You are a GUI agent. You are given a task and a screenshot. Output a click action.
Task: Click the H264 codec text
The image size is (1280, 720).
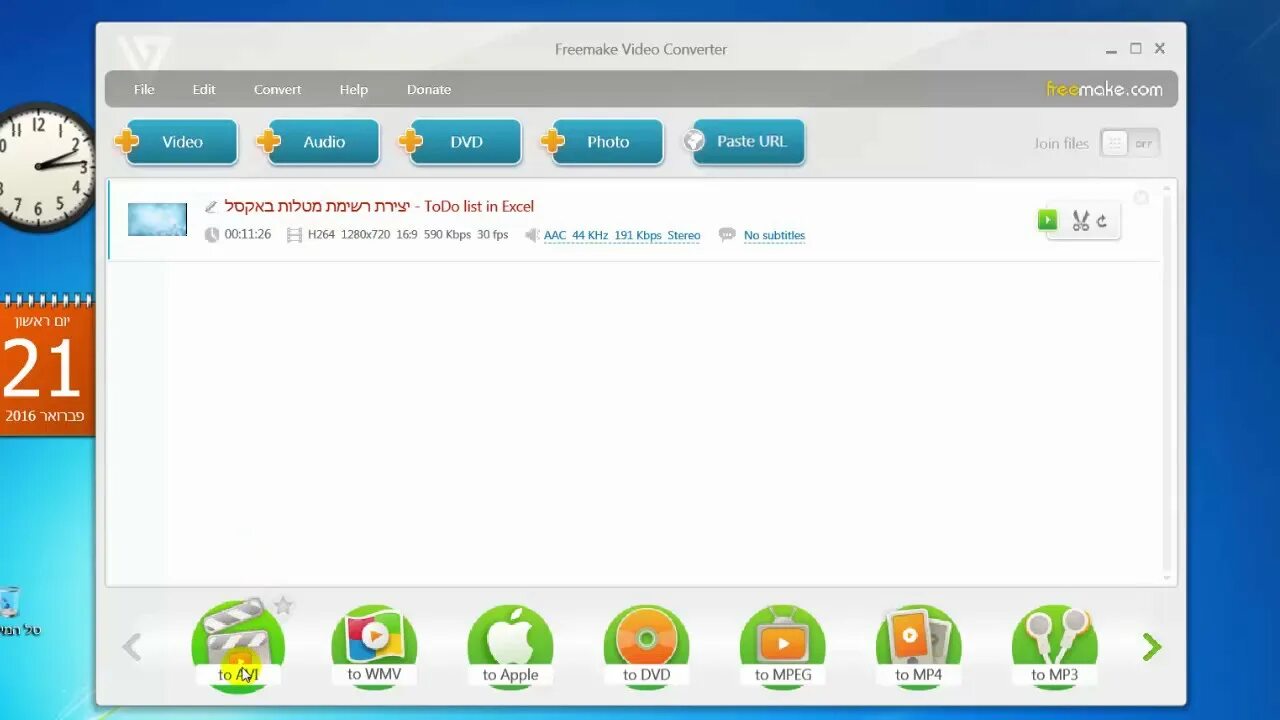[x=321, y=235]
